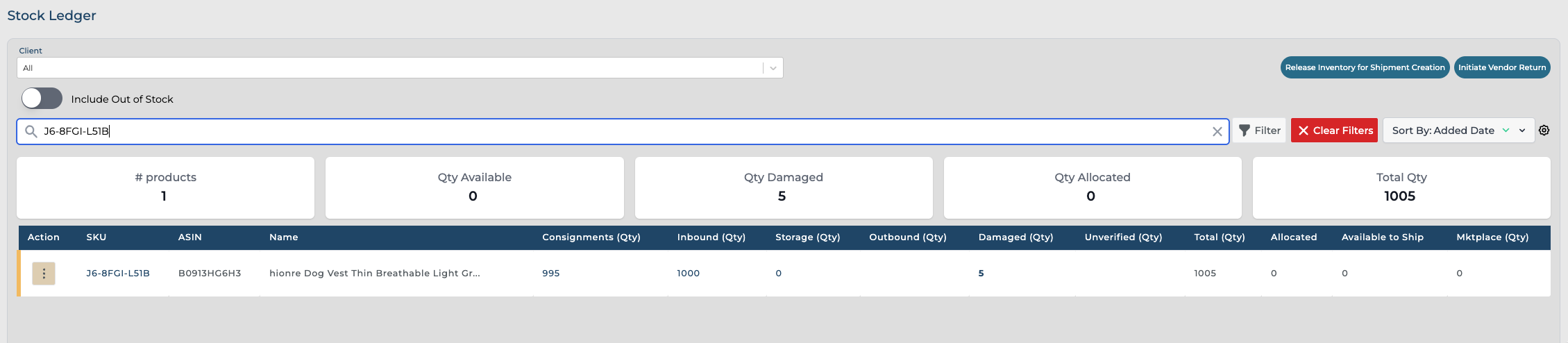Open the row action three-dots menu
This screenshot has width=1568, height=343.
44,274
